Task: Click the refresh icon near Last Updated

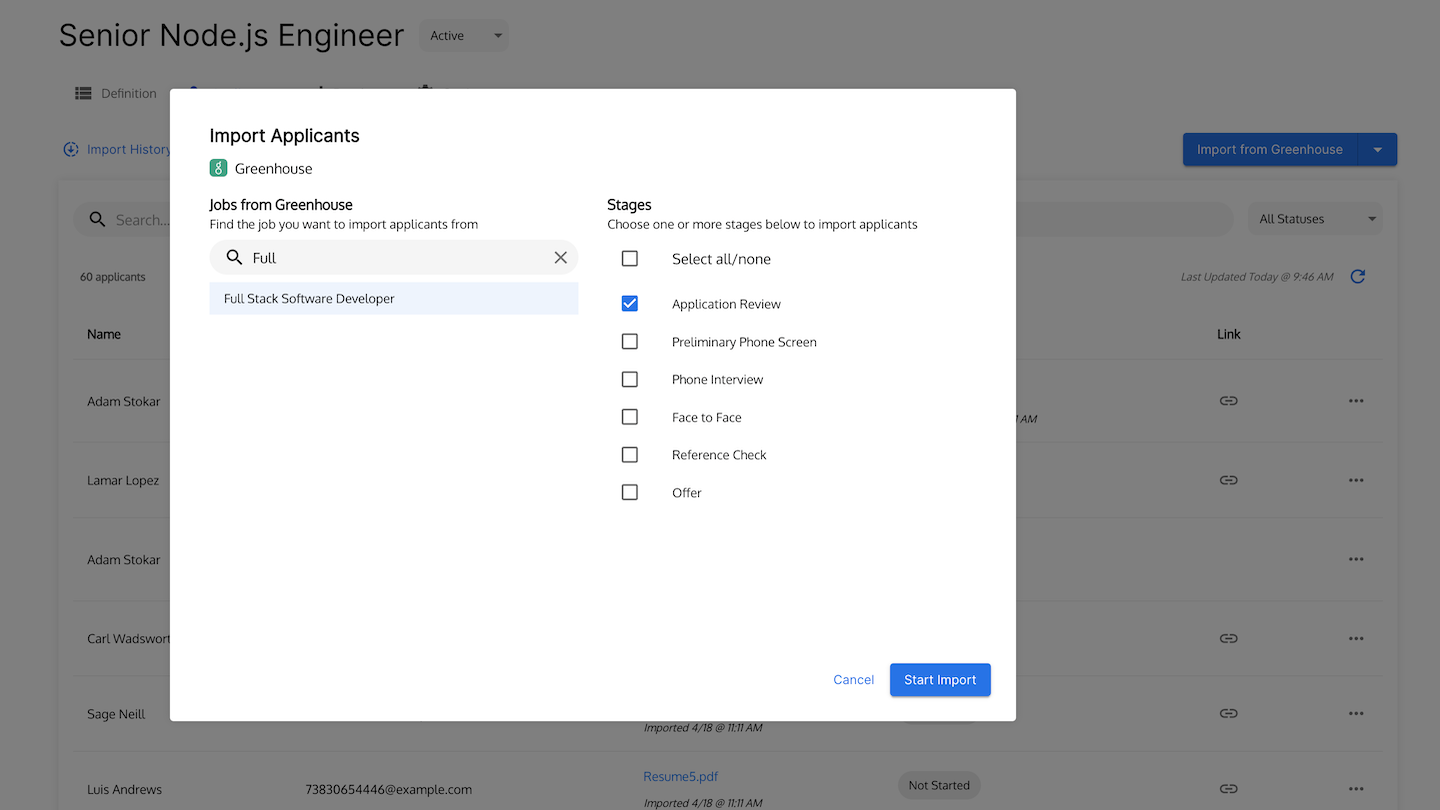Action: pos(1357,277)
